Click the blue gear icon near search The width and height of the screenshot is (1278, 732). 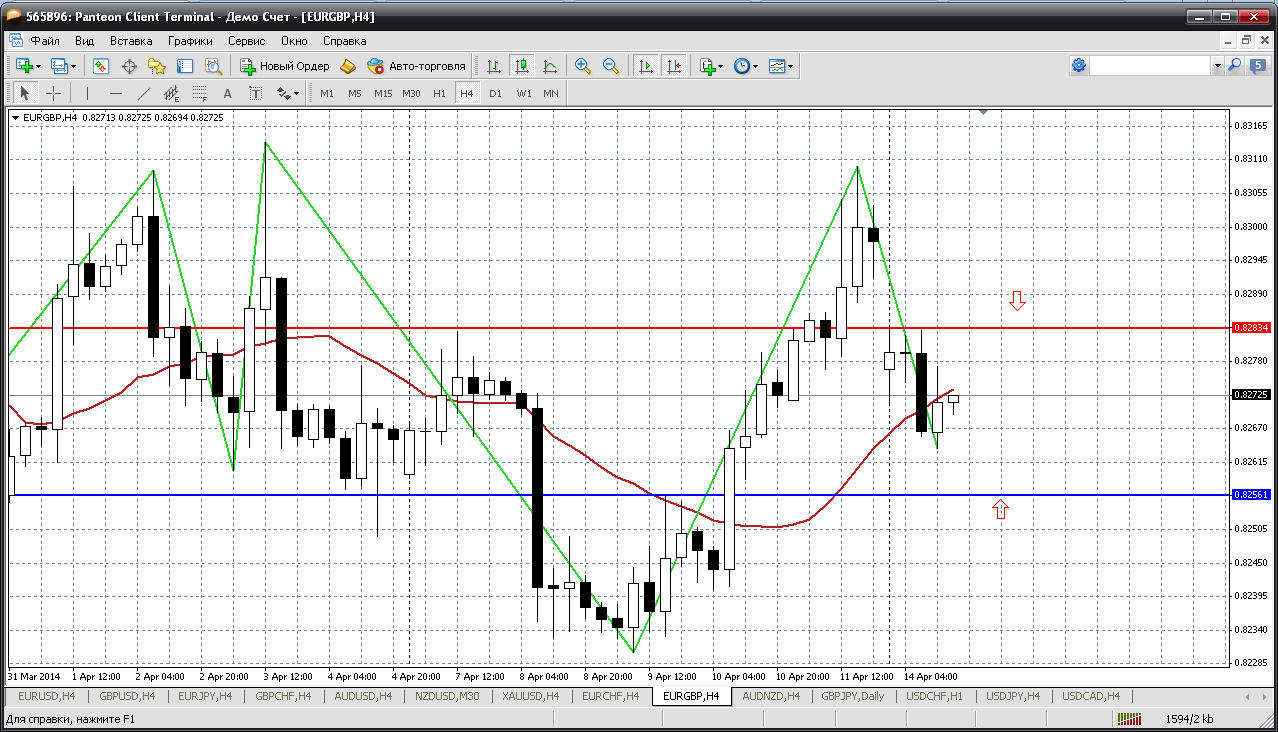coord(1079,66)
